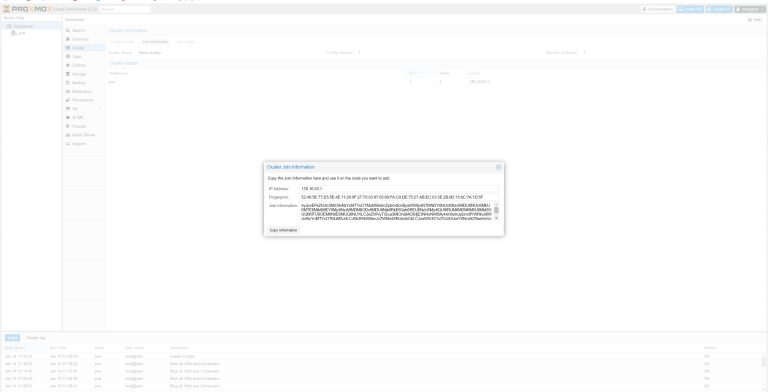Open the Summary icon in Datacenter menu
768x392 pixels.
coord(68,39)
